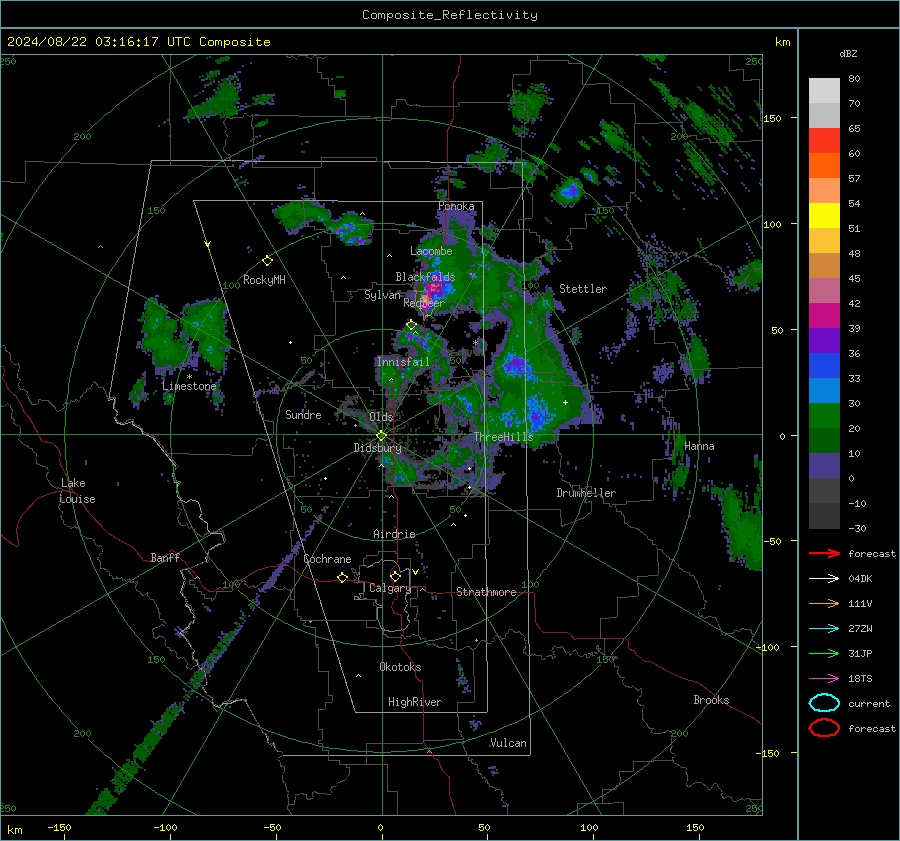Click the blue storm cell northwest of ThreeHills
The height and width of the screenshot is (841, 900).
516,365
